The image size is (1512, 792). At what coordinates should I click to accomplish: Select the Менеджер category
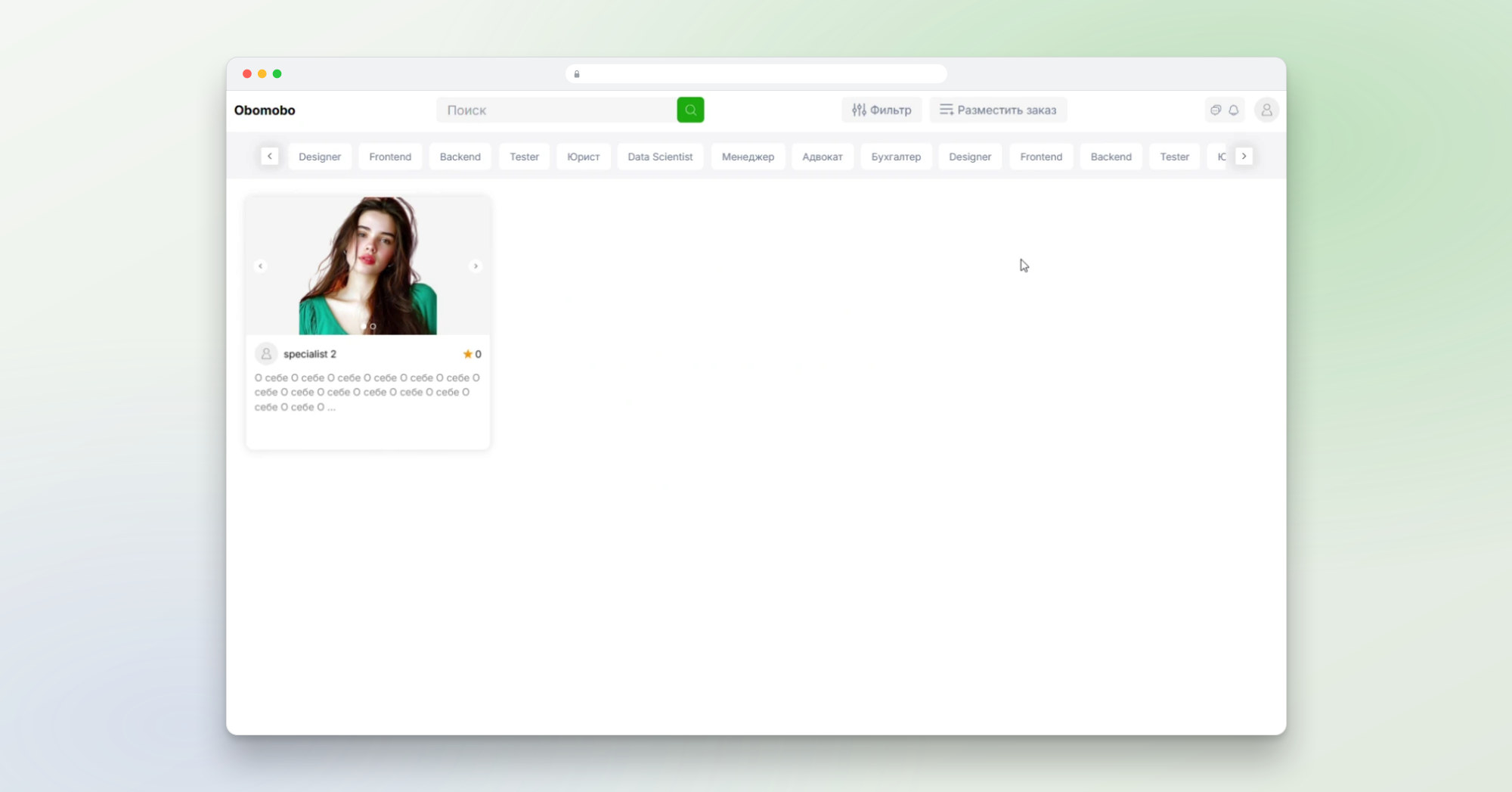(x=748, y=157)
